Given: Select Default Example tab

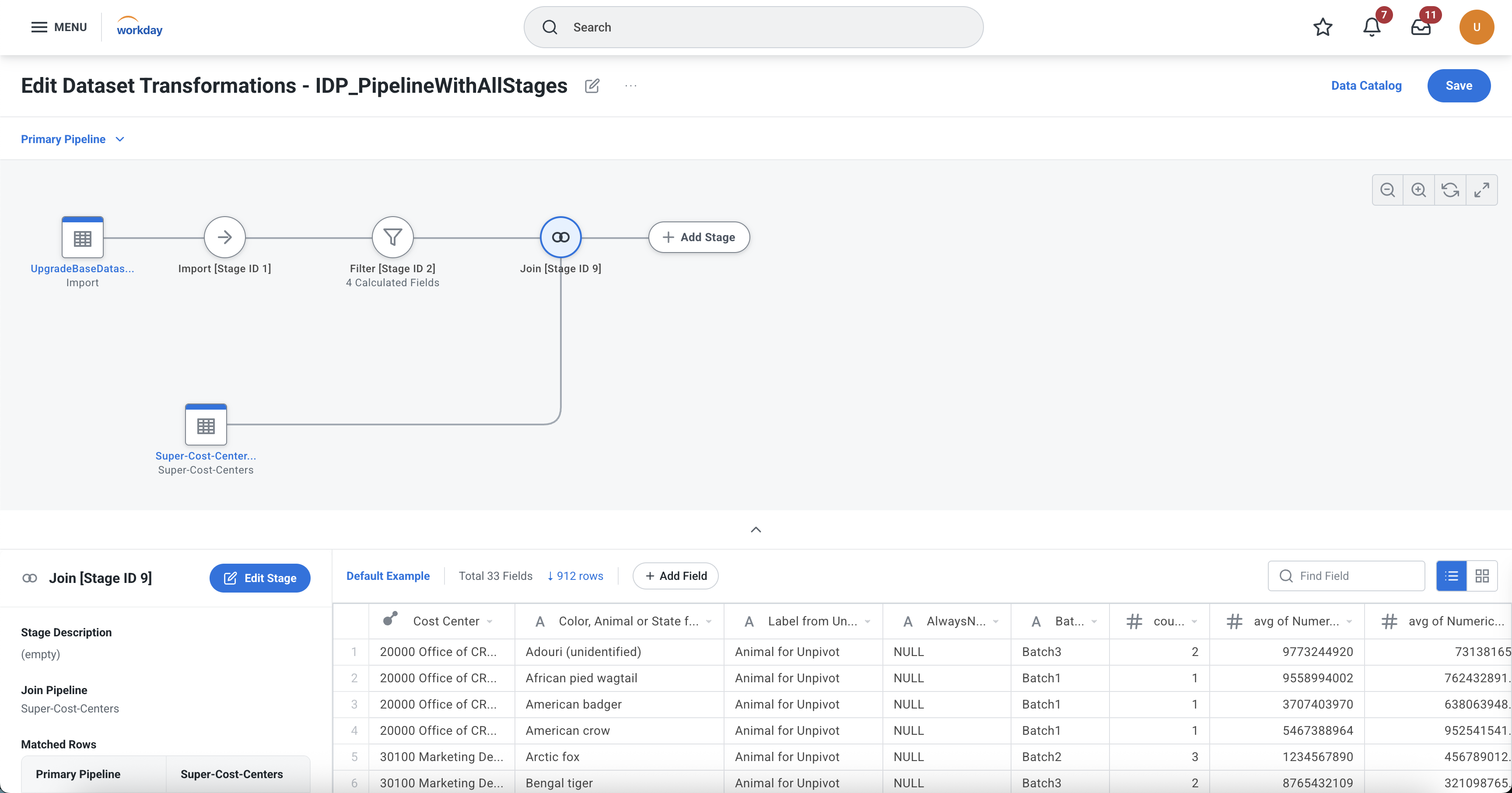Looking at the screenshot, I should click(x=388, y=576).
